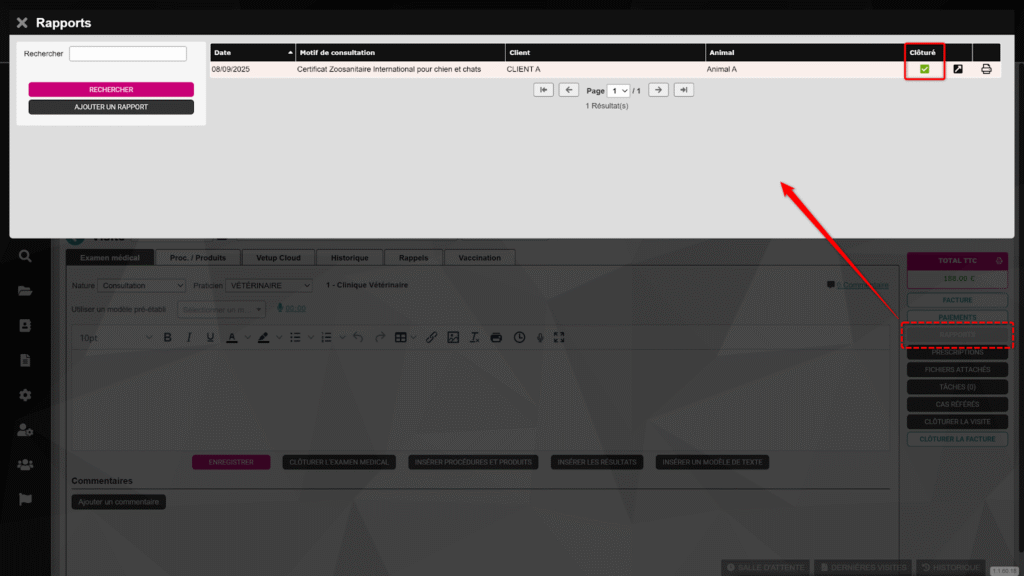This screenshot has height=576, width=1024.
Task: Jump to the last results page
Action: tap(684, 90)
